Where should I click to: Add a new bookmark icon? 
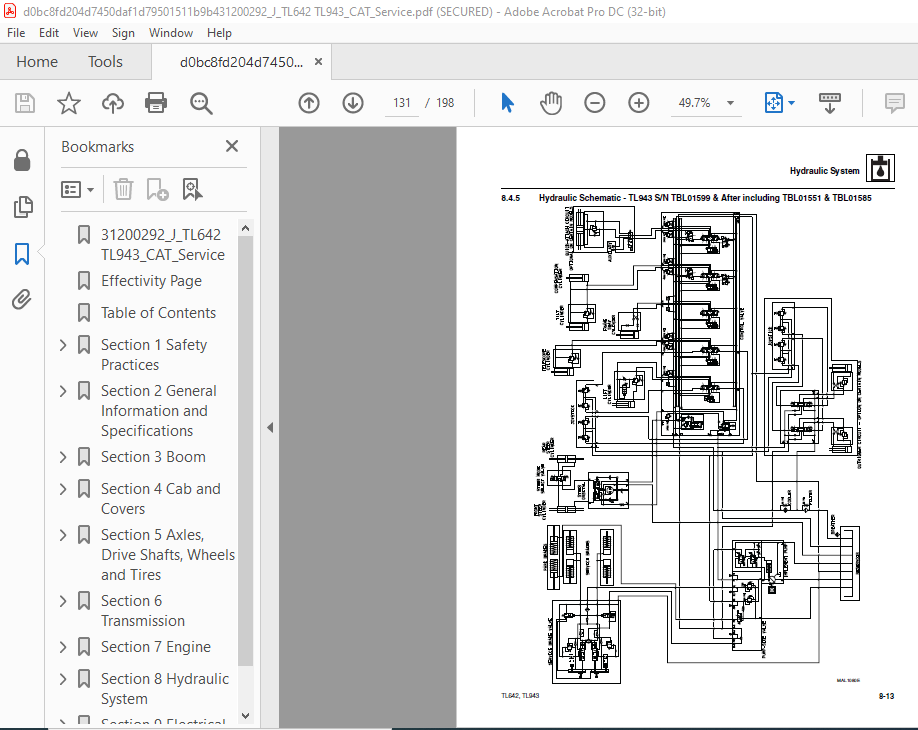157,189
